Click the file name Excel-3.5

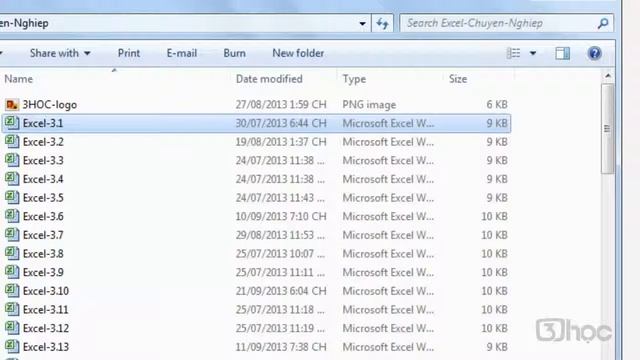point(43,198)
